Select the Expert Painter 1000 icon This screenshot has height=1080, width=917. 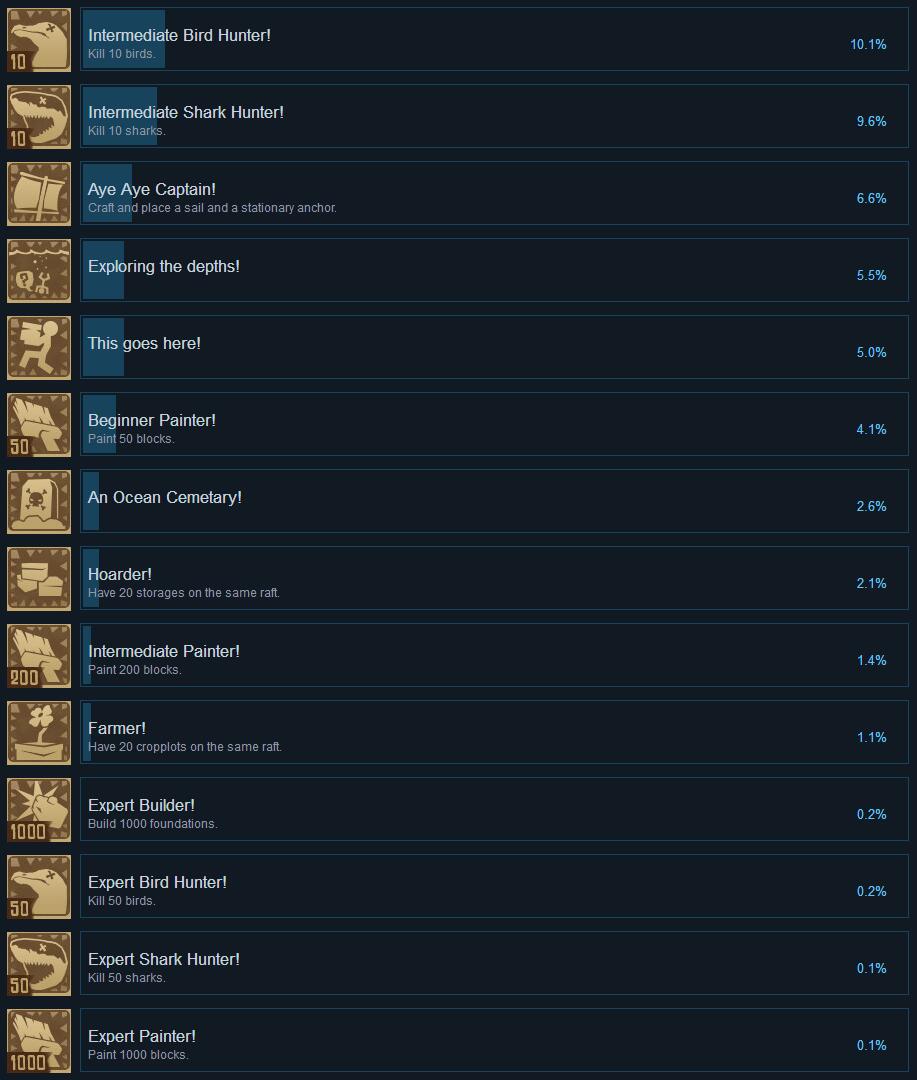(39, 1041)
